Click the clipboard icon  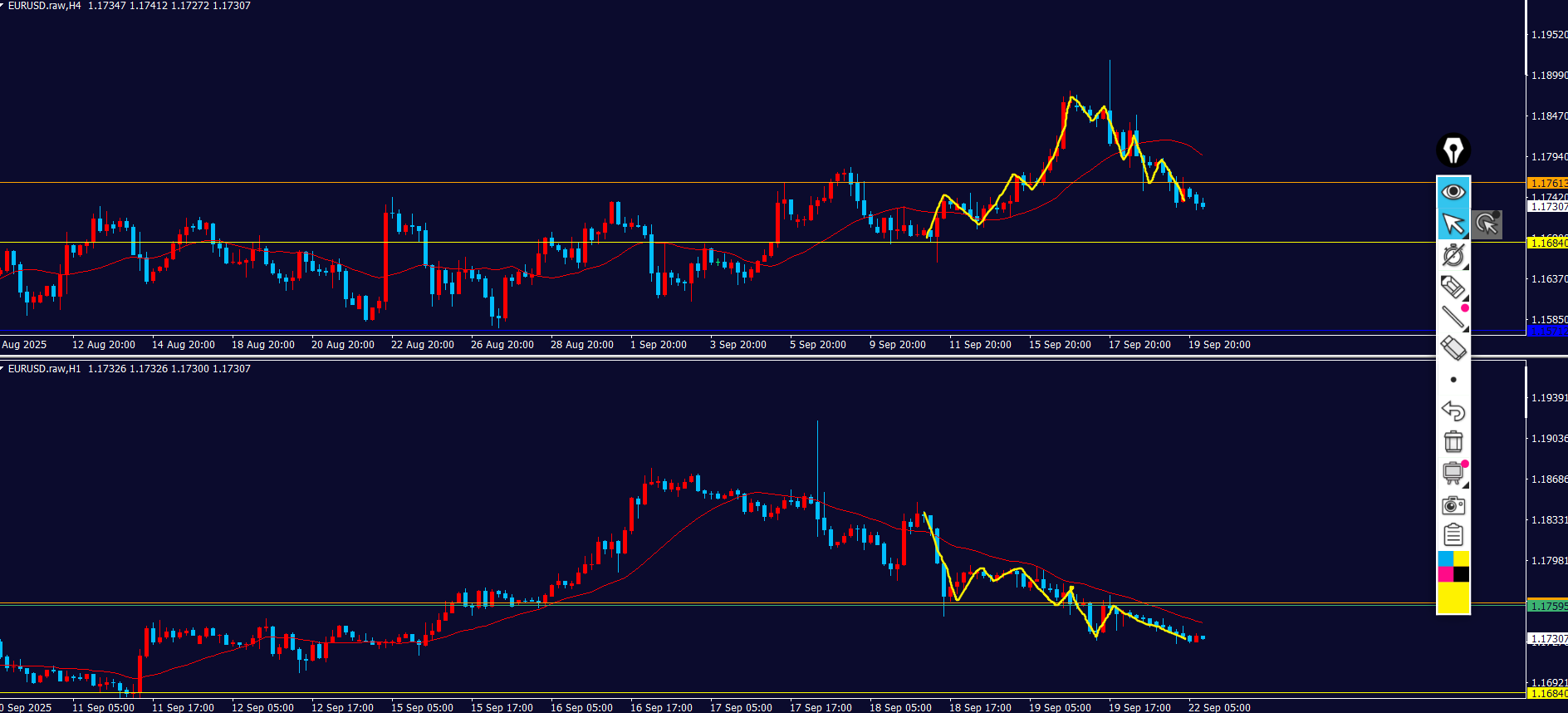1453,535
